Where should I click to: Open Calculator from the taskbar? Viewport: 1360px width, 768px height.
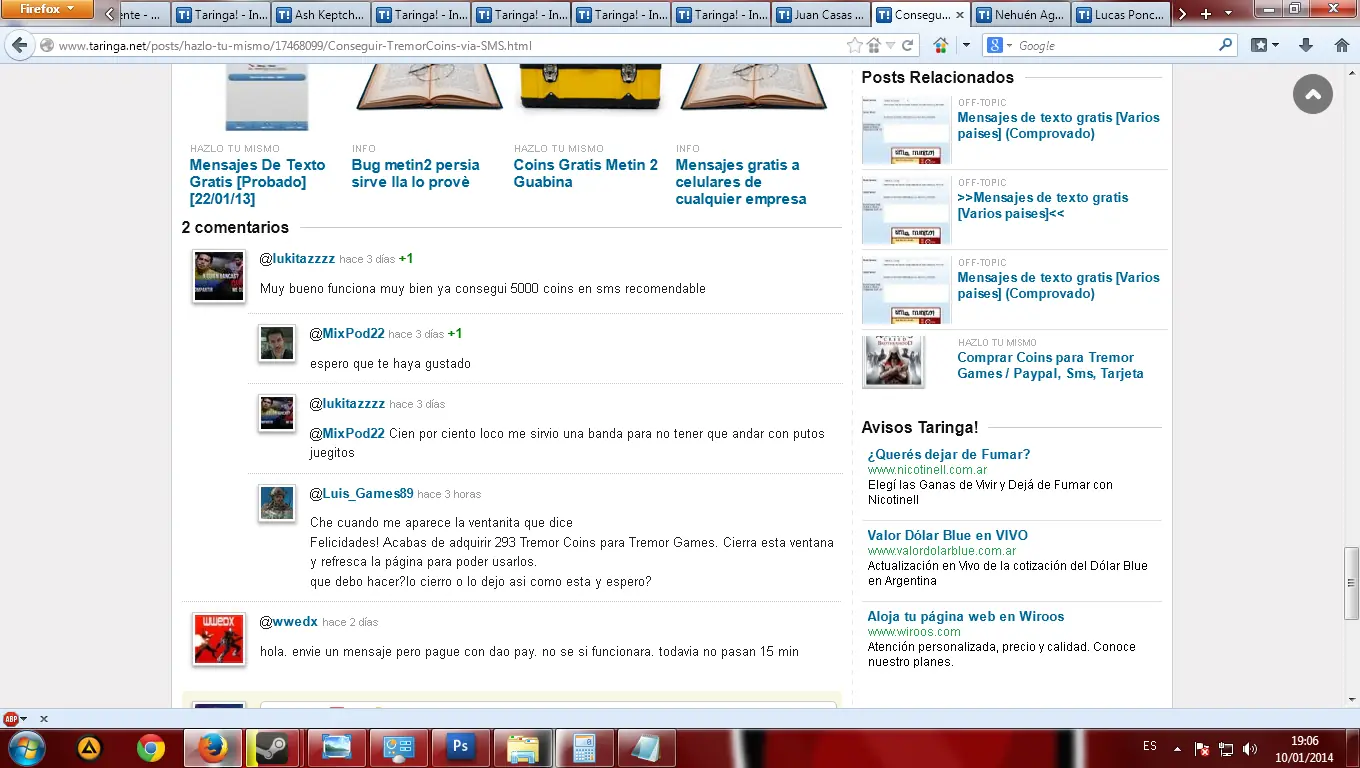(585, 747)
